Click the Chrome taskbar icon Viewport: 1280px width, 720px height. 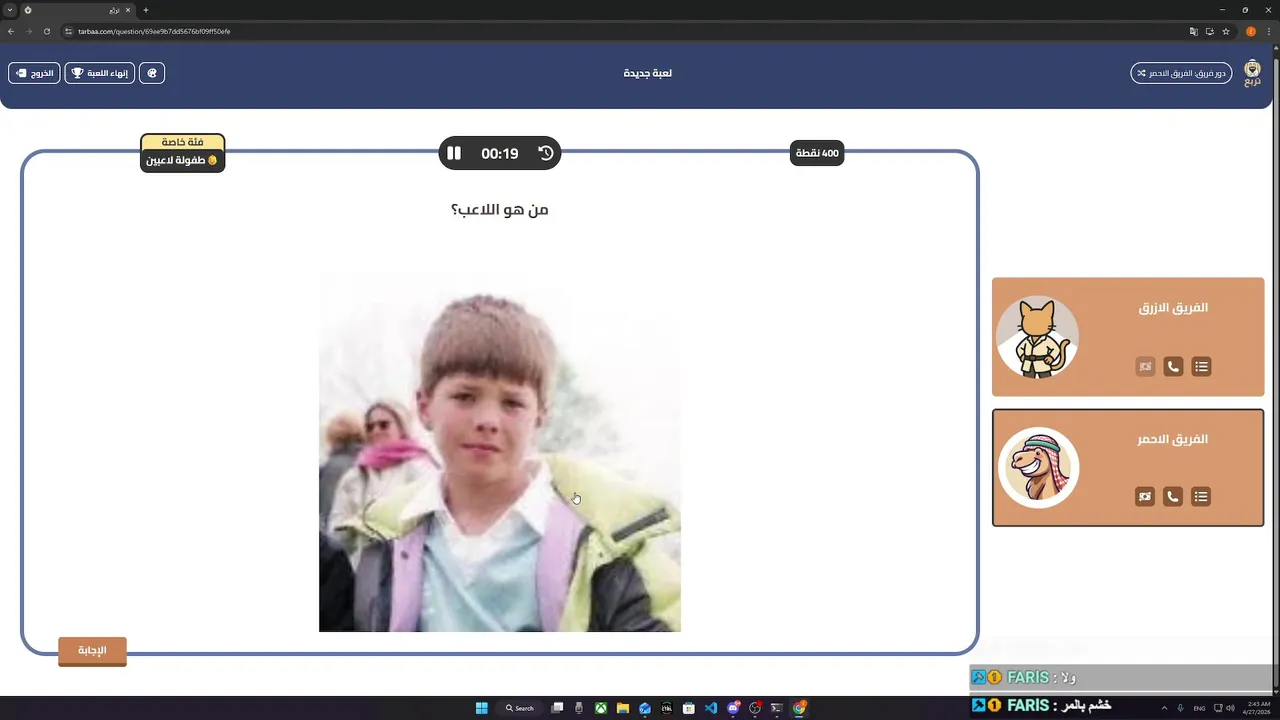point(799,708)
